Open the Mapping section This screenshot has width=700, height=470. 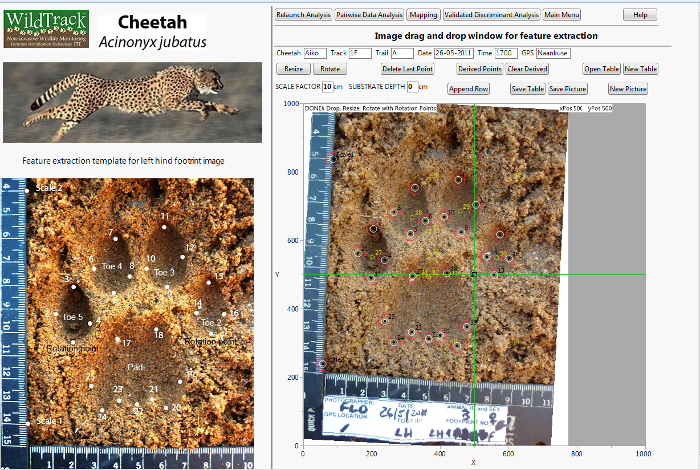(x=423, y=15)
